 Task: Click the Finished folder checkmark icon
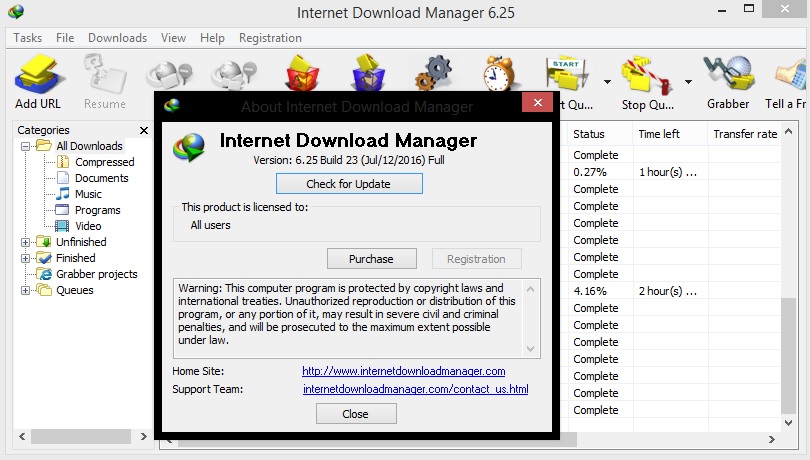pyautogui.click(x=45, y=258)
